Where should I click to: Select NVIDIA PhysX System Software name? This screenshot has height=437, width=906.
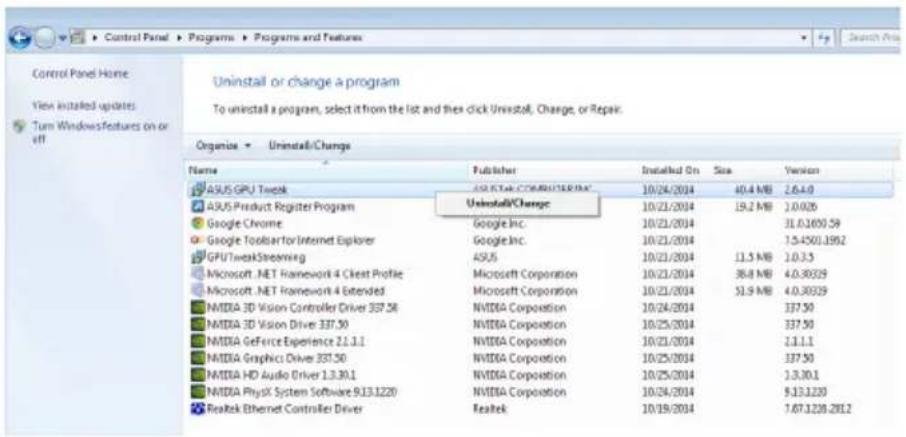pos(302,392)
